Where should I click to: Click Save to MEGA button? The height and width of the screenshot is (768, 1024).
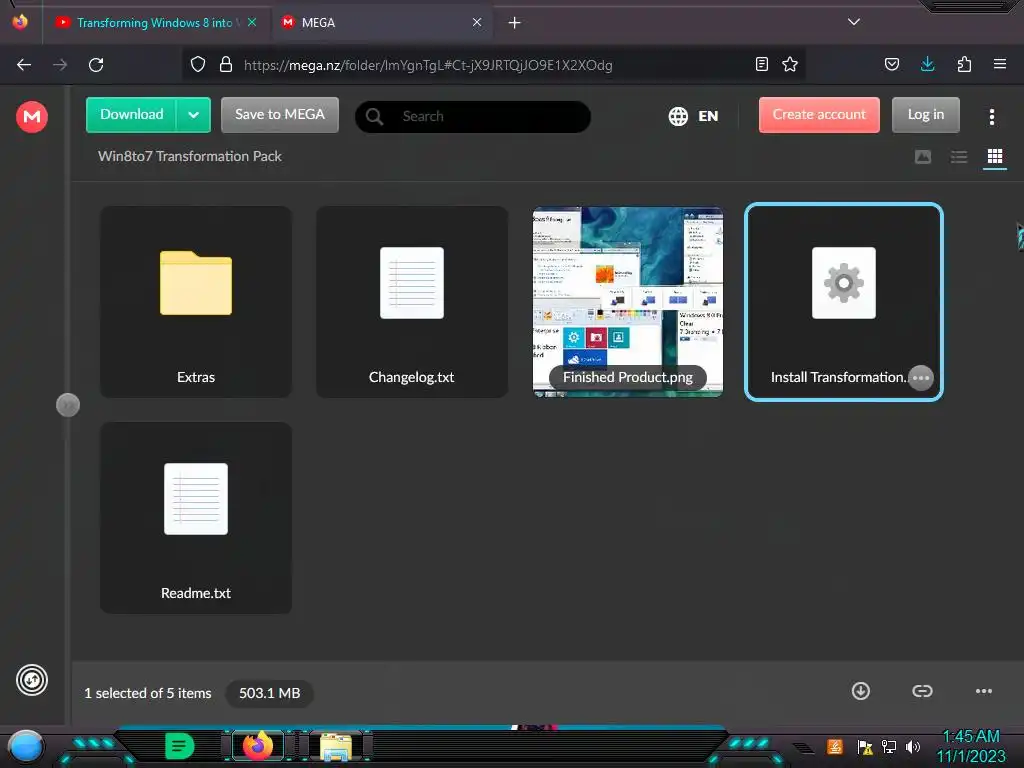[280, 115]
